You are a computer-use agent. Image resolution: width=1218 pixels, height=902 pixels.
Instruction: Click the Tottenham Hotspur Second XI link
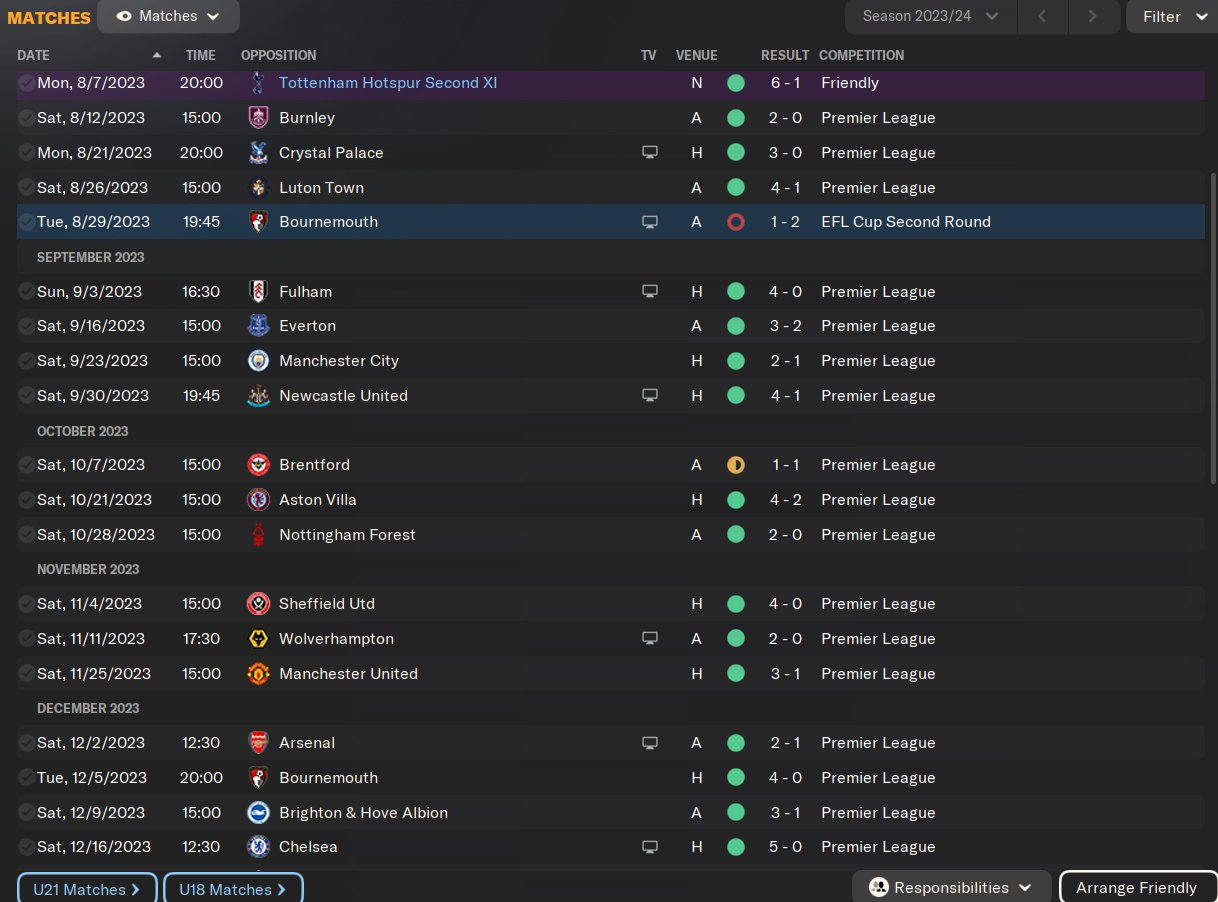coord(388,83)
